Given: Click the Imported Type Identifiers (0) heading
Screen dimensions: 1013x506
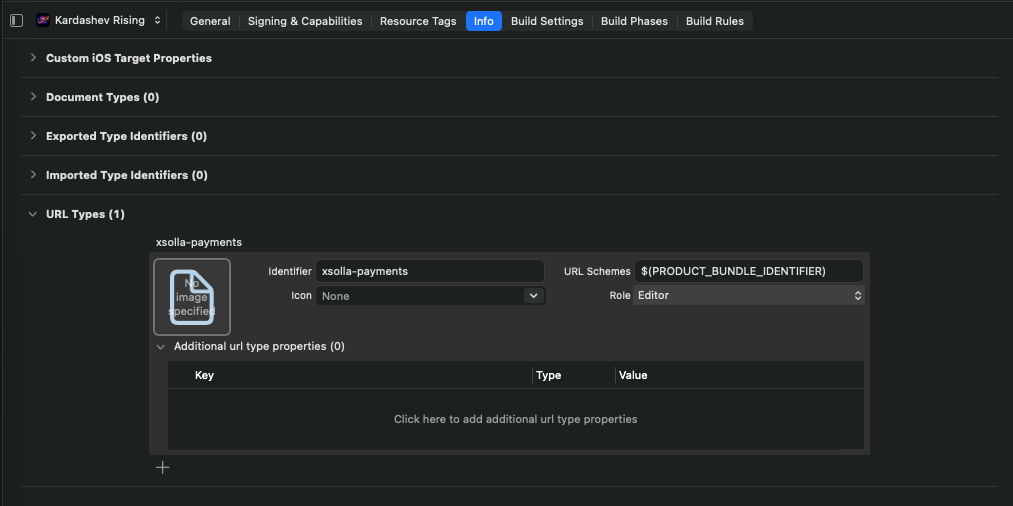Looking at the screenshot, I should click(x=127, y=175).
